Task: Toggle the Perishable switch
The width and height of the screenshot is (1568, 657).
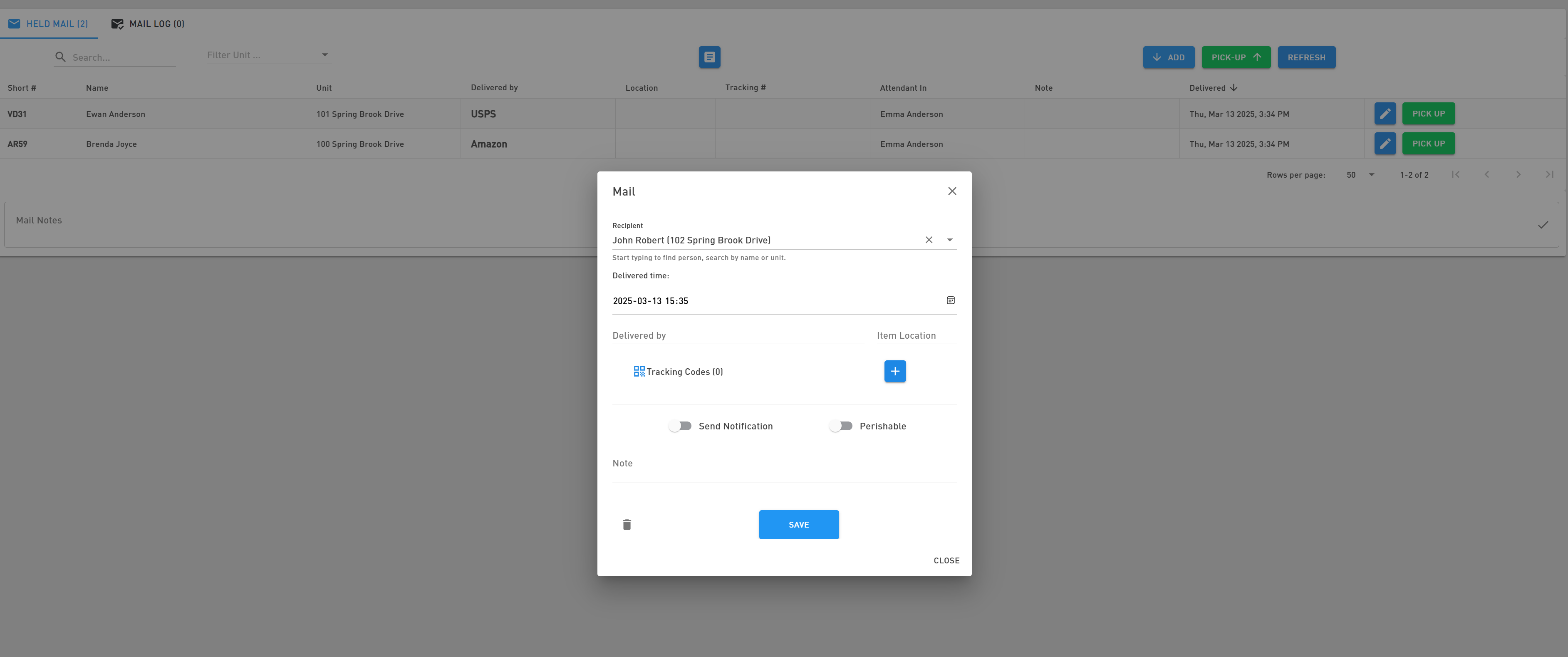Action: [841, 426]
